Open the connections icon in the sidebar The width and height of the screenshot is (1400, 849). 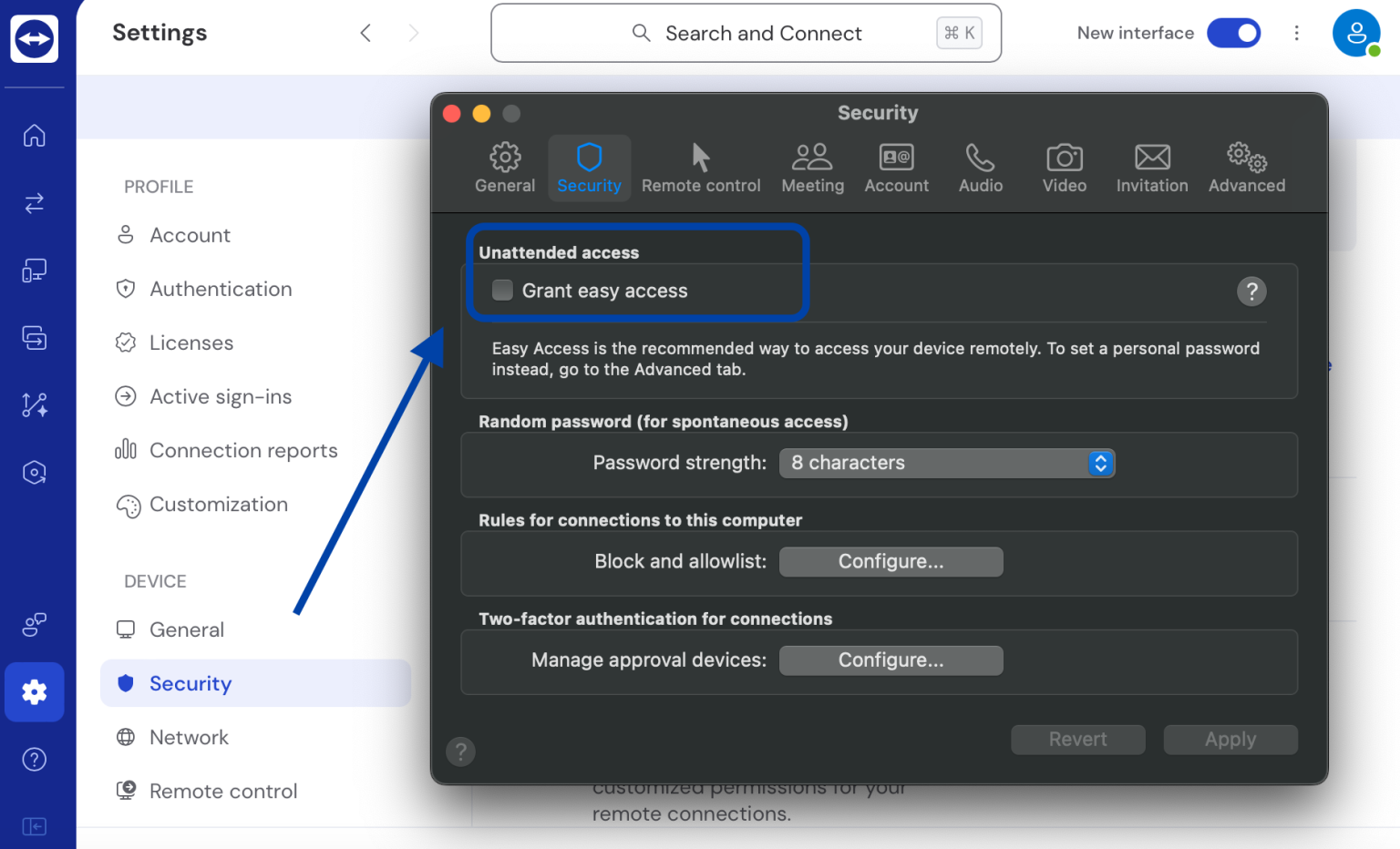pyautogui.click(x=34, y=202)
